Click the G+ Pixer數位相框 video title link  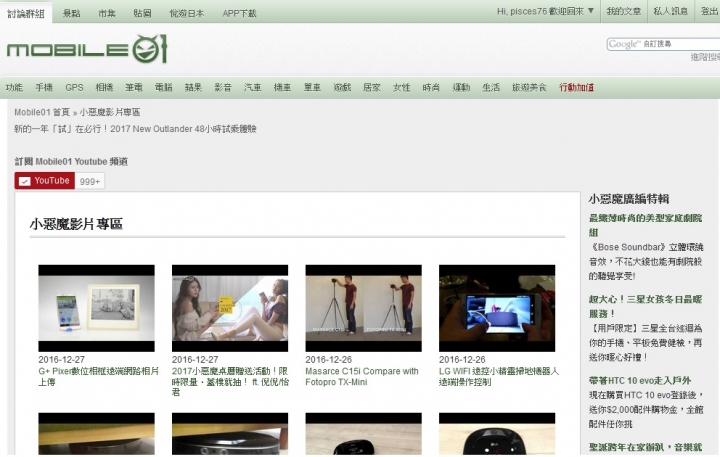98,376
